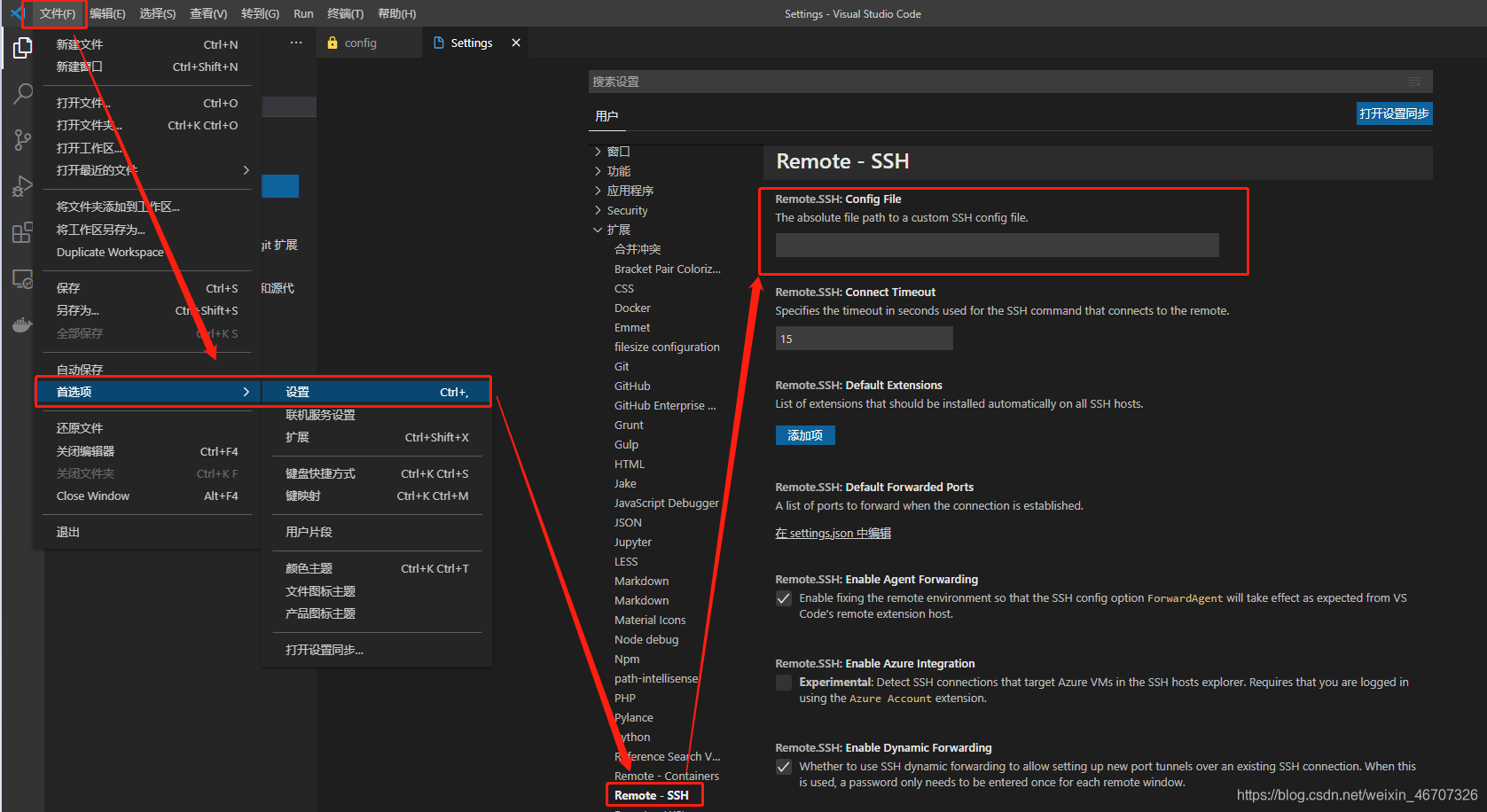Click the Connect Timeout value field
The width and height of the screenshot is (1487, 812).
(x=864, y=339)
